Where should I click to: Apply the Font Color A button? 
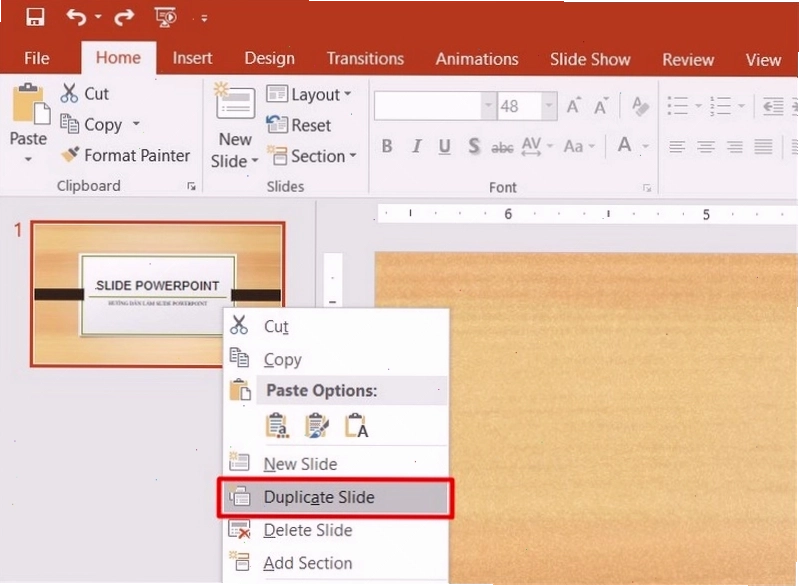pyautogui.click(x=624, y=146)
